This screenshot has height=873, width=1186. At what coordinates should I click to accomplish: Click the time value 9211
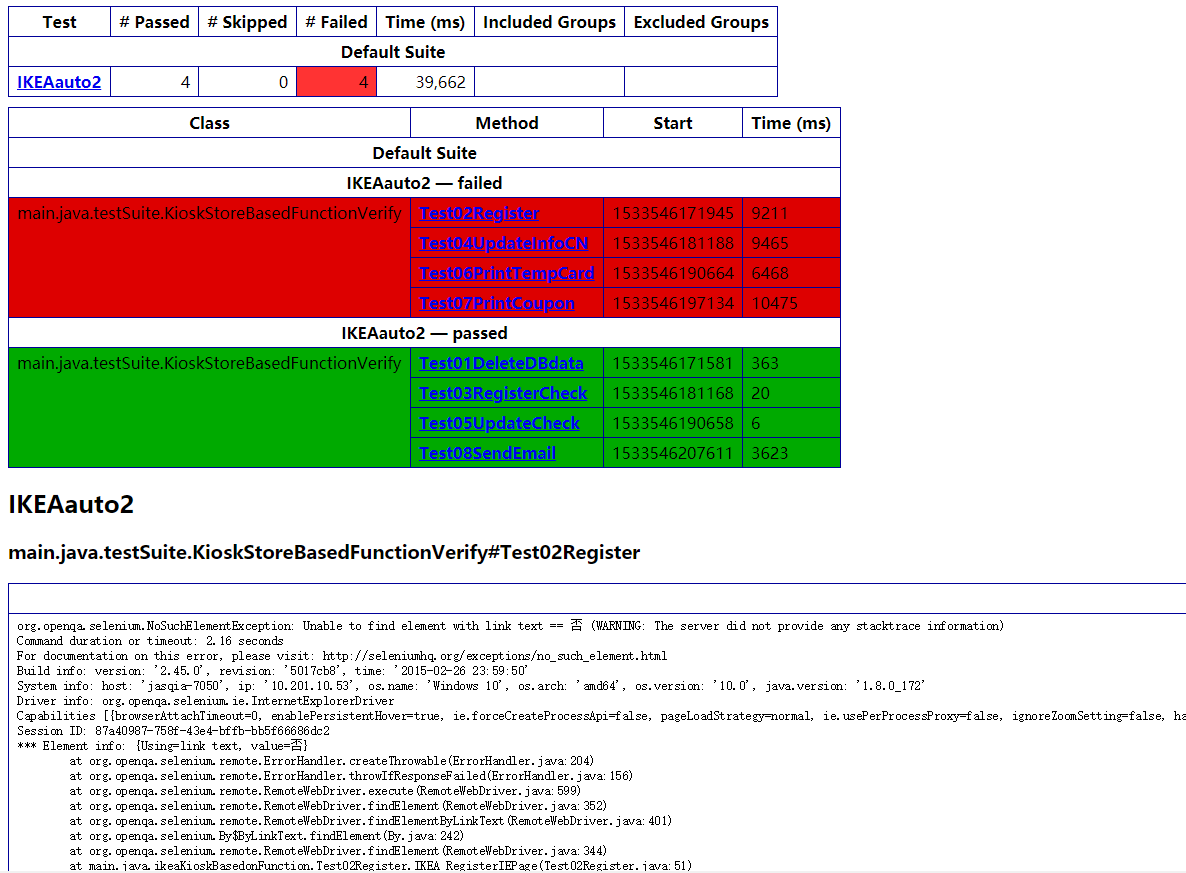pos(770,213)
